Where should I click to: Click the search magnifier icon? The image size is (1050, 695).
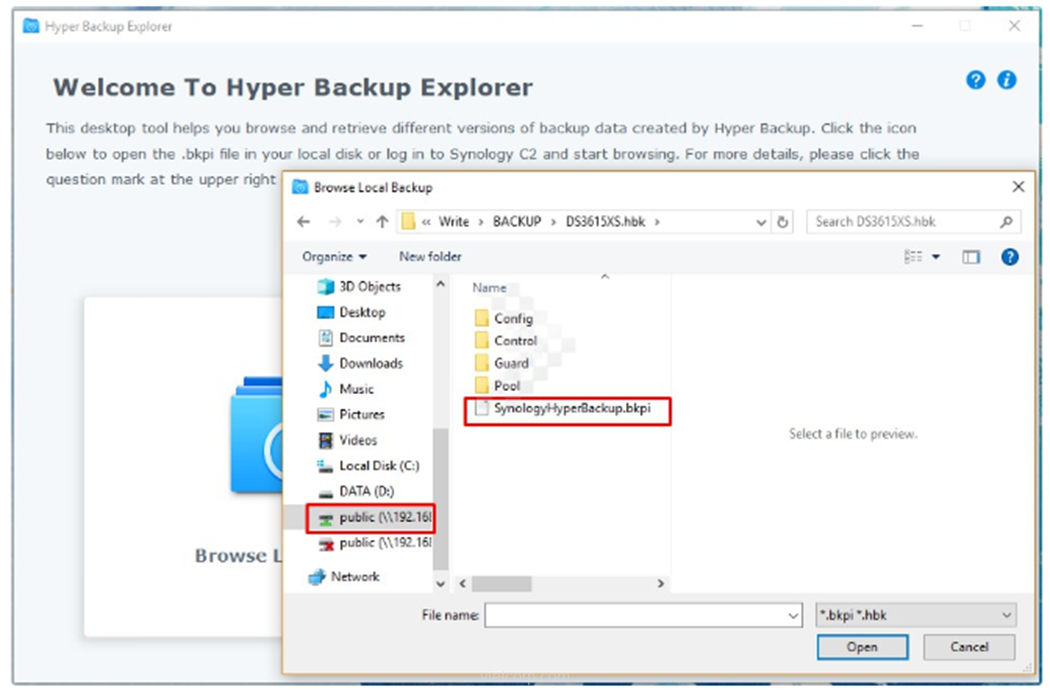pos(1005,222)
